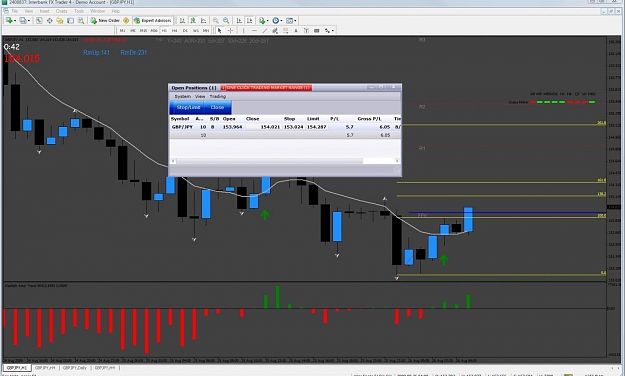The height and width of the screenshot is (376, 625).
Task: Open the arrows objects dropdown
Action: [329, 30]
